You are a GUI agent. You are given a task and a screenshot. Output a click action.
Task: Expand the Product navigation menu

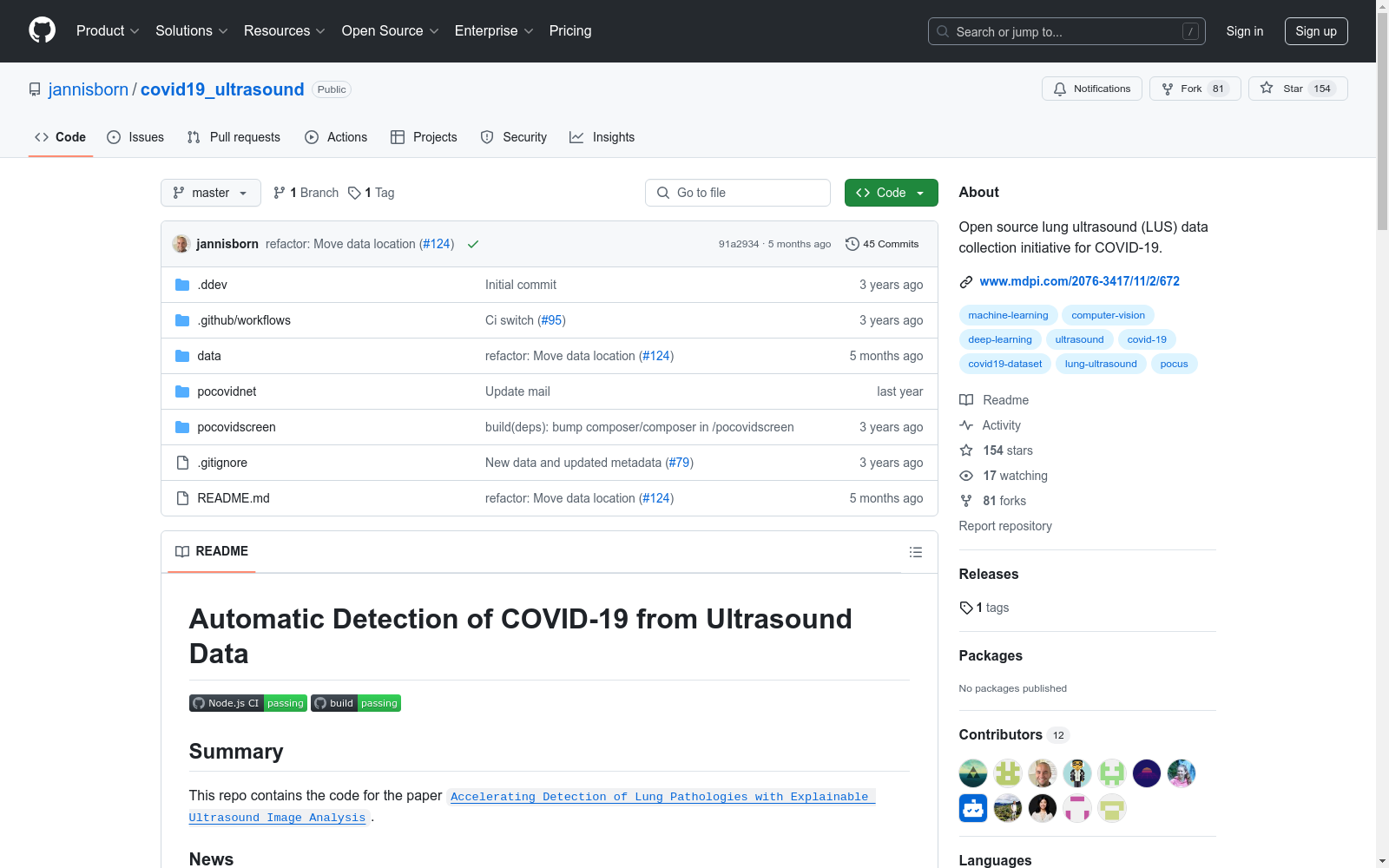[x=108, y=30]
